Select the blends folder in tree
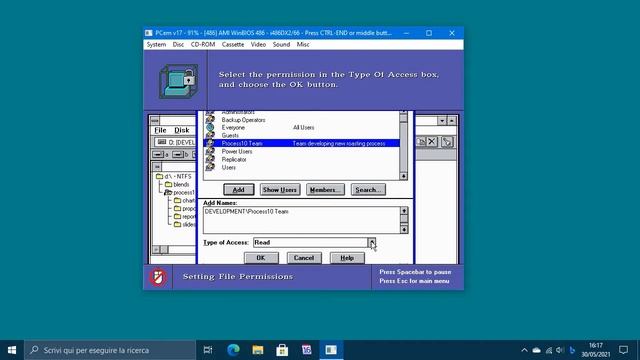The width and height of the screenshot is (640, 360). [177, 184]
